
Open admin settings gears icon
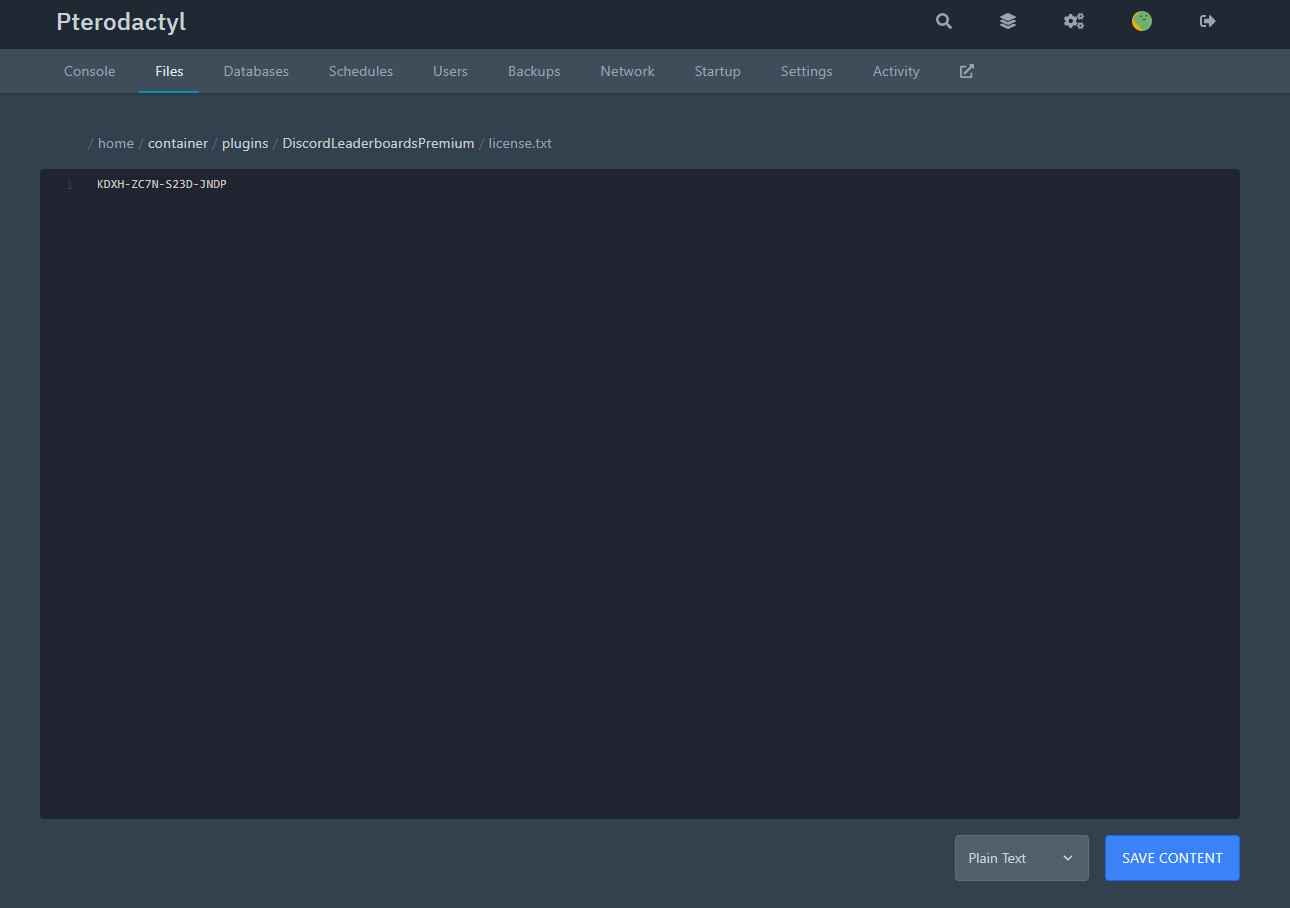tap(1074, 21)
